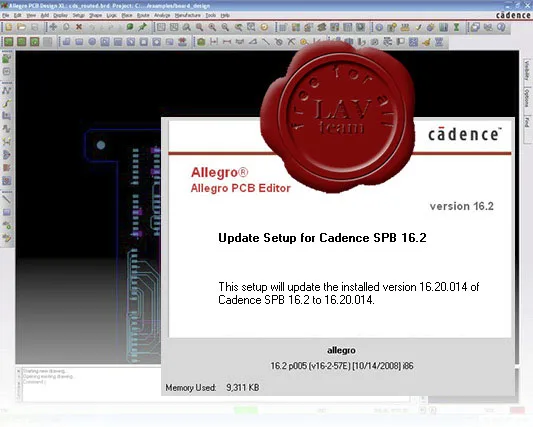Click the cadence logo on splash dialog
This screenshot has height=427, width=533.
pyautogui.click(x=465, y=134)
